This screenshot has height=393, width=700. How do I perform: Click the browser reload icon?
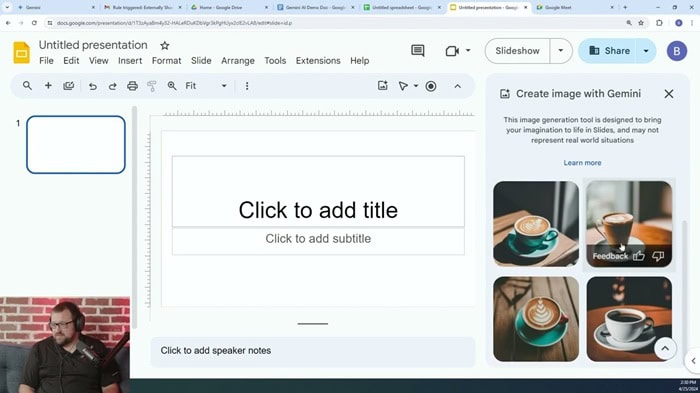(34, 23)
